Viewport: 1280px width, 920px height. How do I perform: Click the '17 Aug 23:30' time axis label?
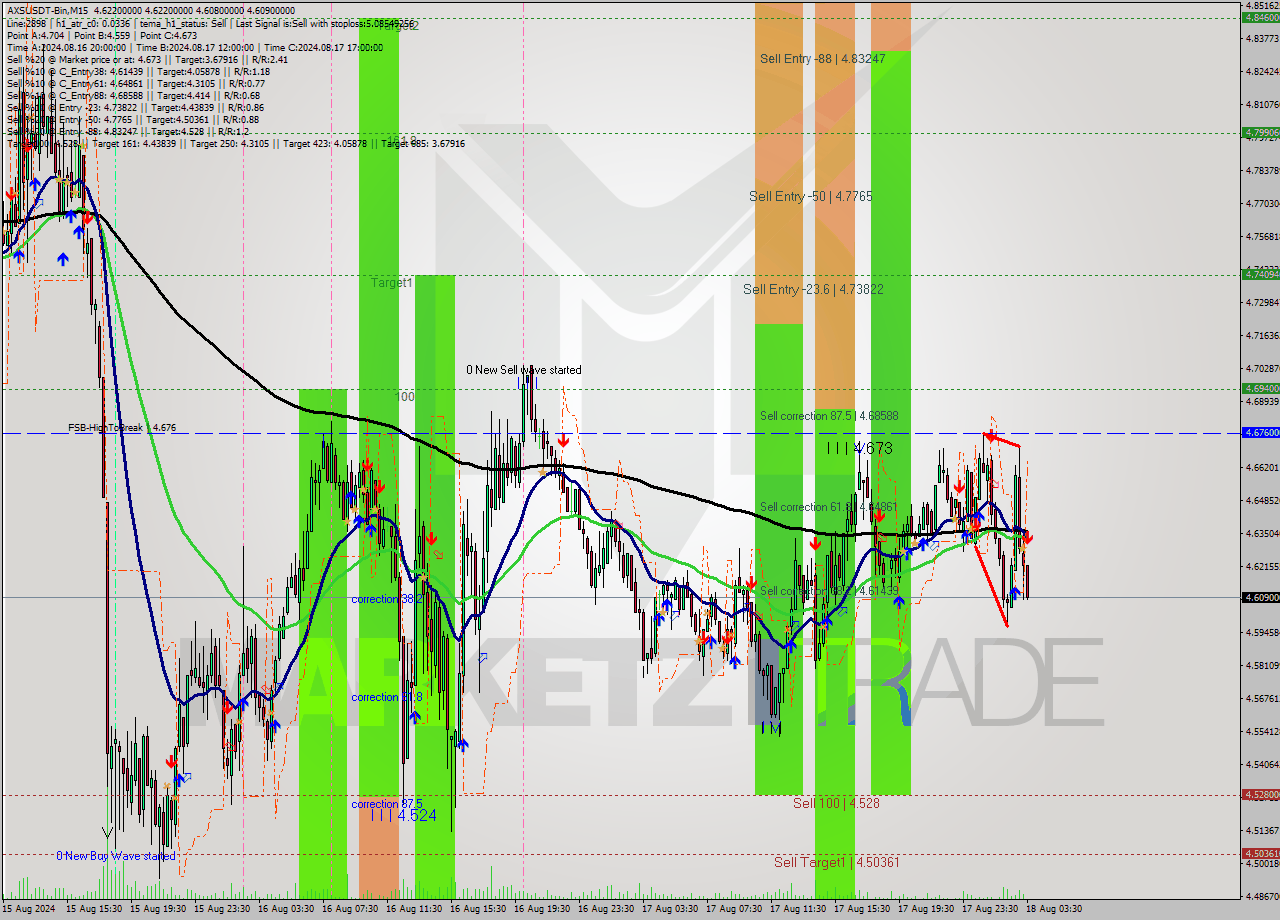point(990,909)
